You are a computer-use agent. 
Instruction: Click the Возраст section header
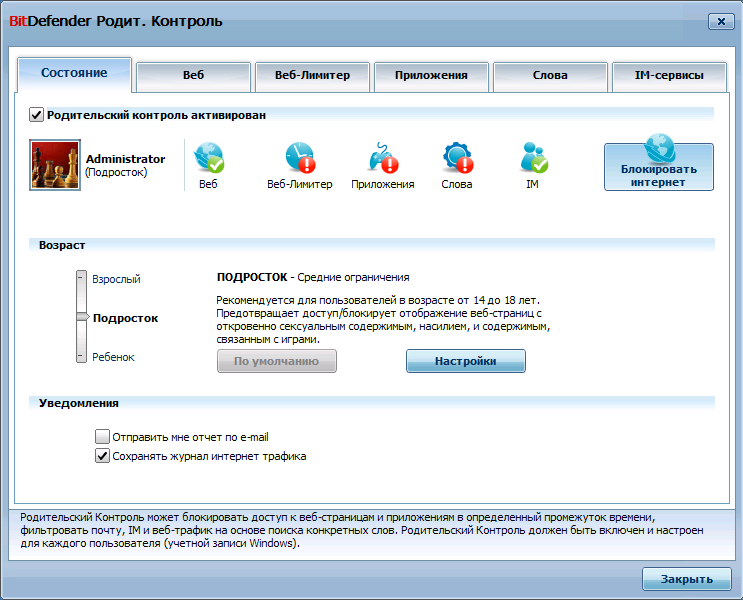click(x=62, y=245)
